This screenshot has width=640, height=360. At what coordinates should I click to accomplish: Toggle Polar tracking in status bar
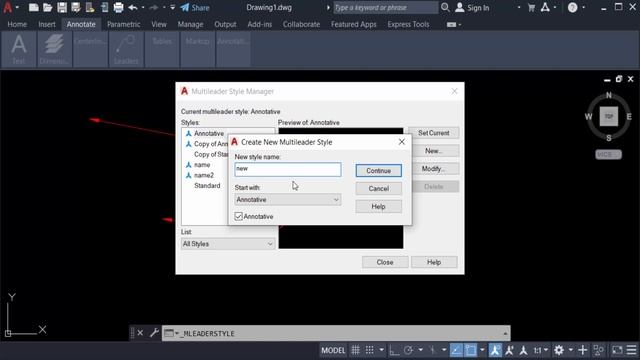click(x=408, y=350)
